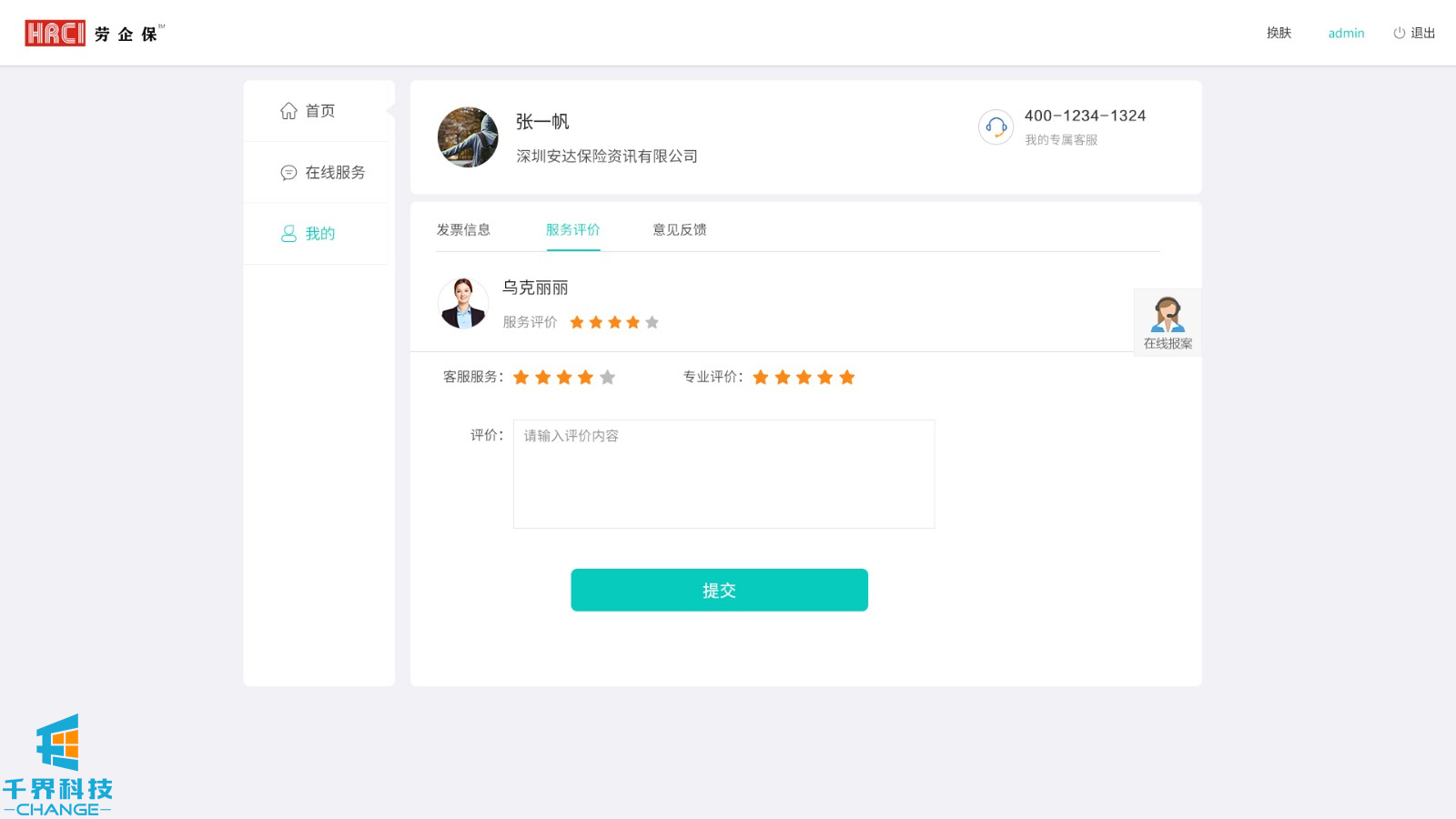Image resolution: width=1456 pixels, height=819 pixels.
Task: Set 专业评价 rating to three stars
Action: (x=804, y=378)
